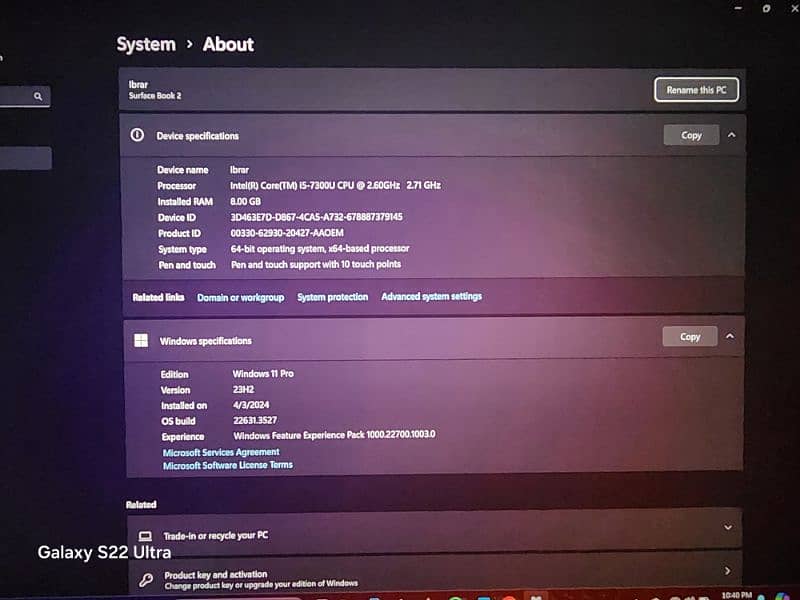
Task: Click the key icon for Product key and activation
Action: click(x=146, y=578)
